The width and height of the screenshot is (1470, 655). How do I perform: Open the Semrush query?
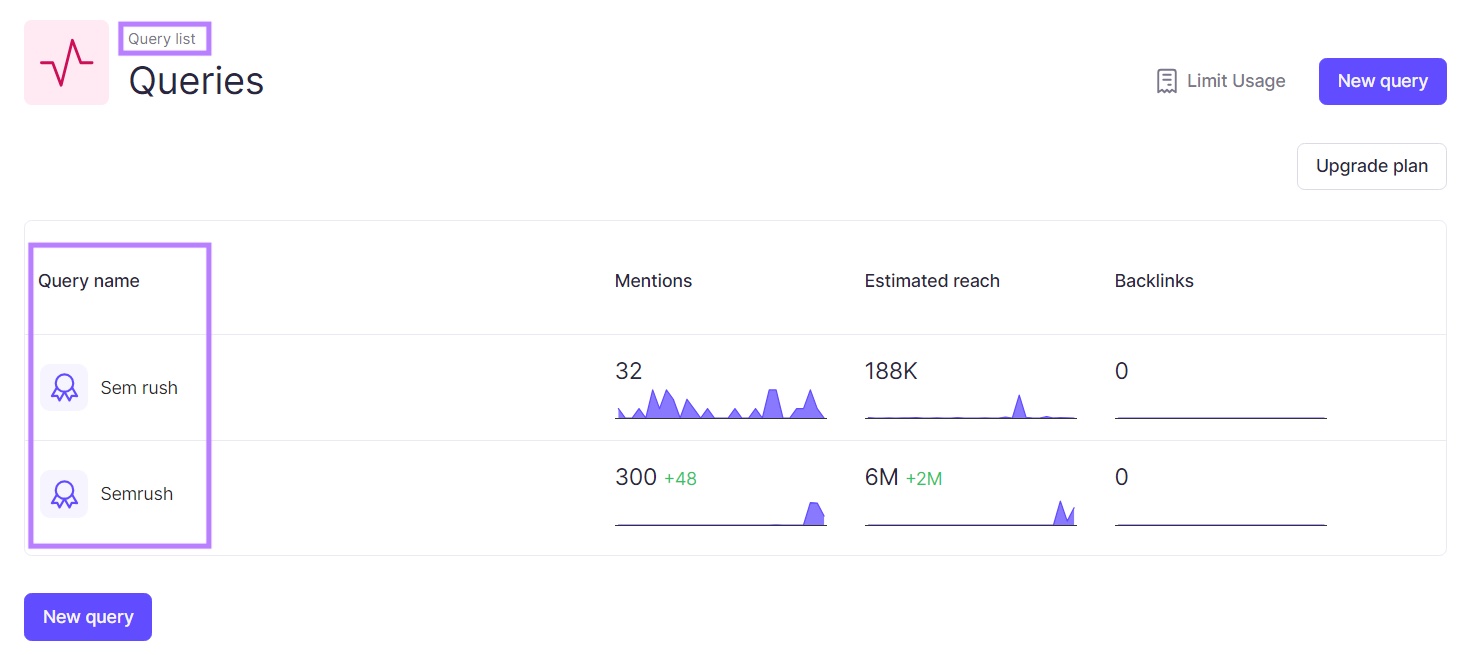(x=137, y=494)
